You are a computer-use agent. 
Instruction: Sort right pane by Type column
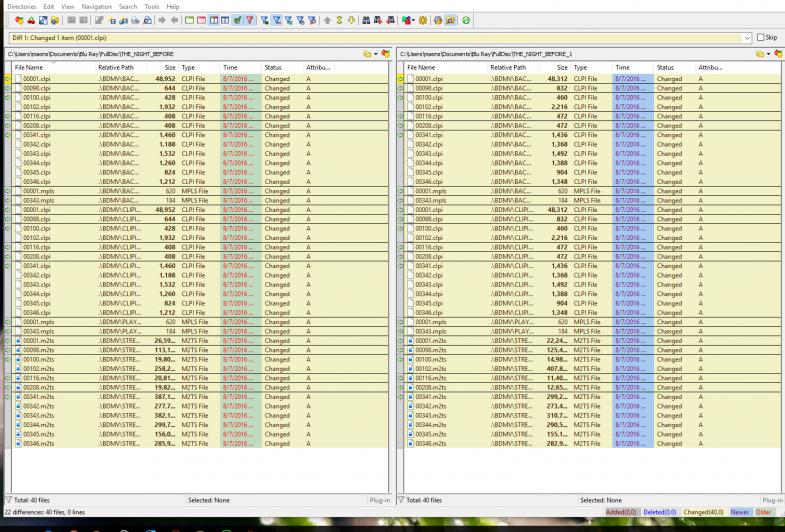591,68
